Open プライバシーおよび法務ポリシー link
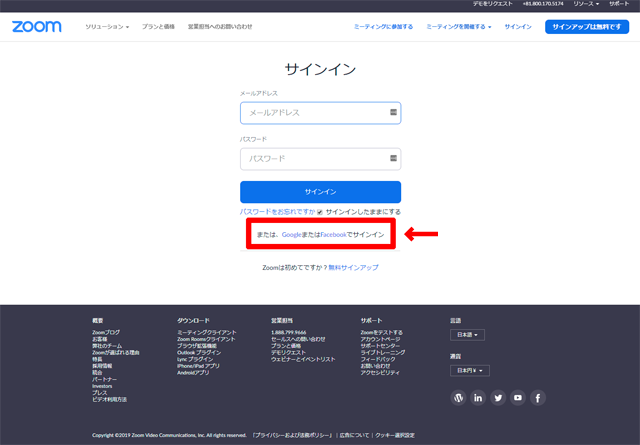640x445 pixels. (x=293, y=435)
